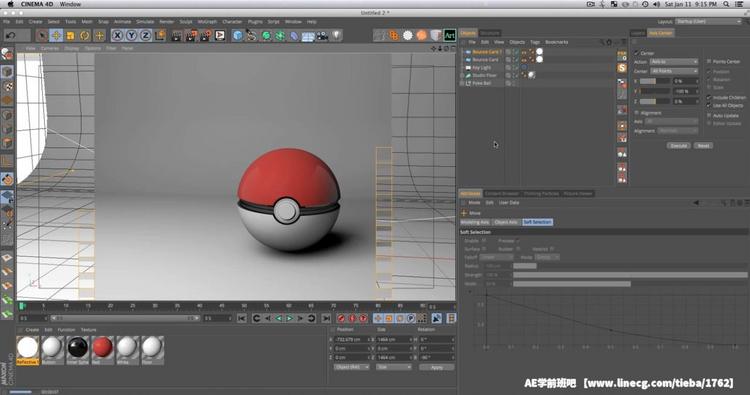Image resolution: width=750 pixels, height=395 pixels.
Task: Click the Execute button
Action: pos(678,145)
